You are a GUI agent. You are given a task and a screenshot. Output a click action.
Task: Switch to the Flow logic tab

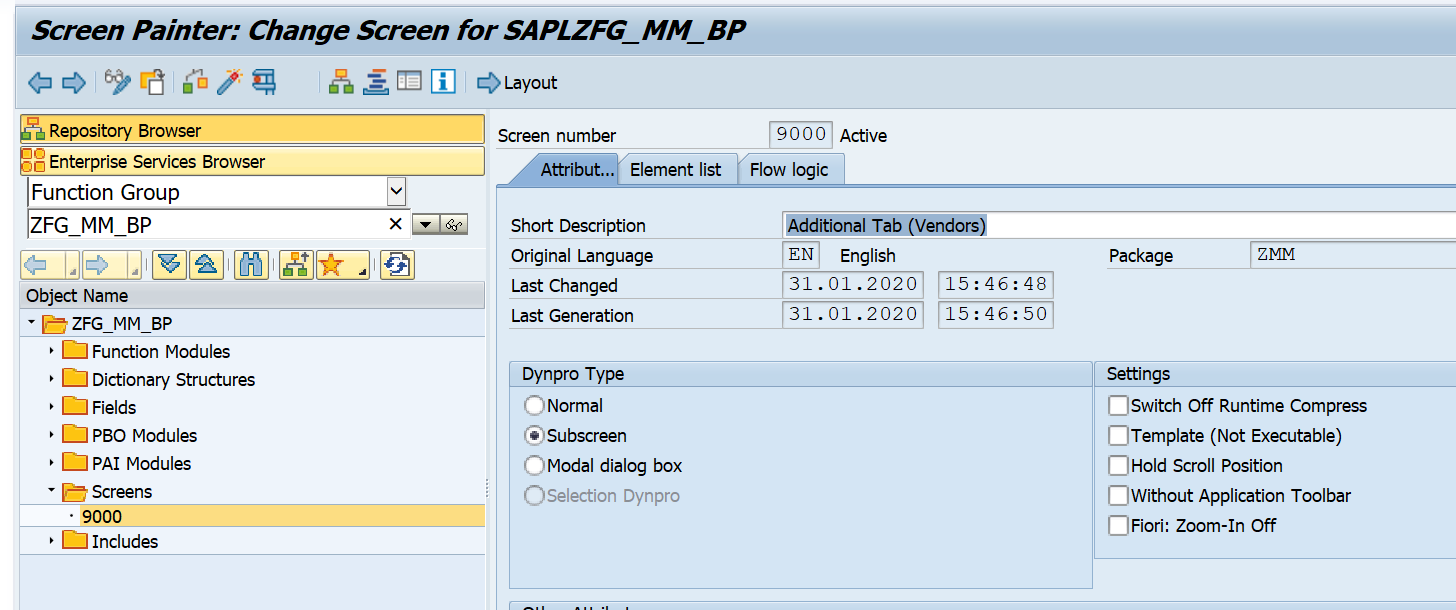tap(791, 169)
